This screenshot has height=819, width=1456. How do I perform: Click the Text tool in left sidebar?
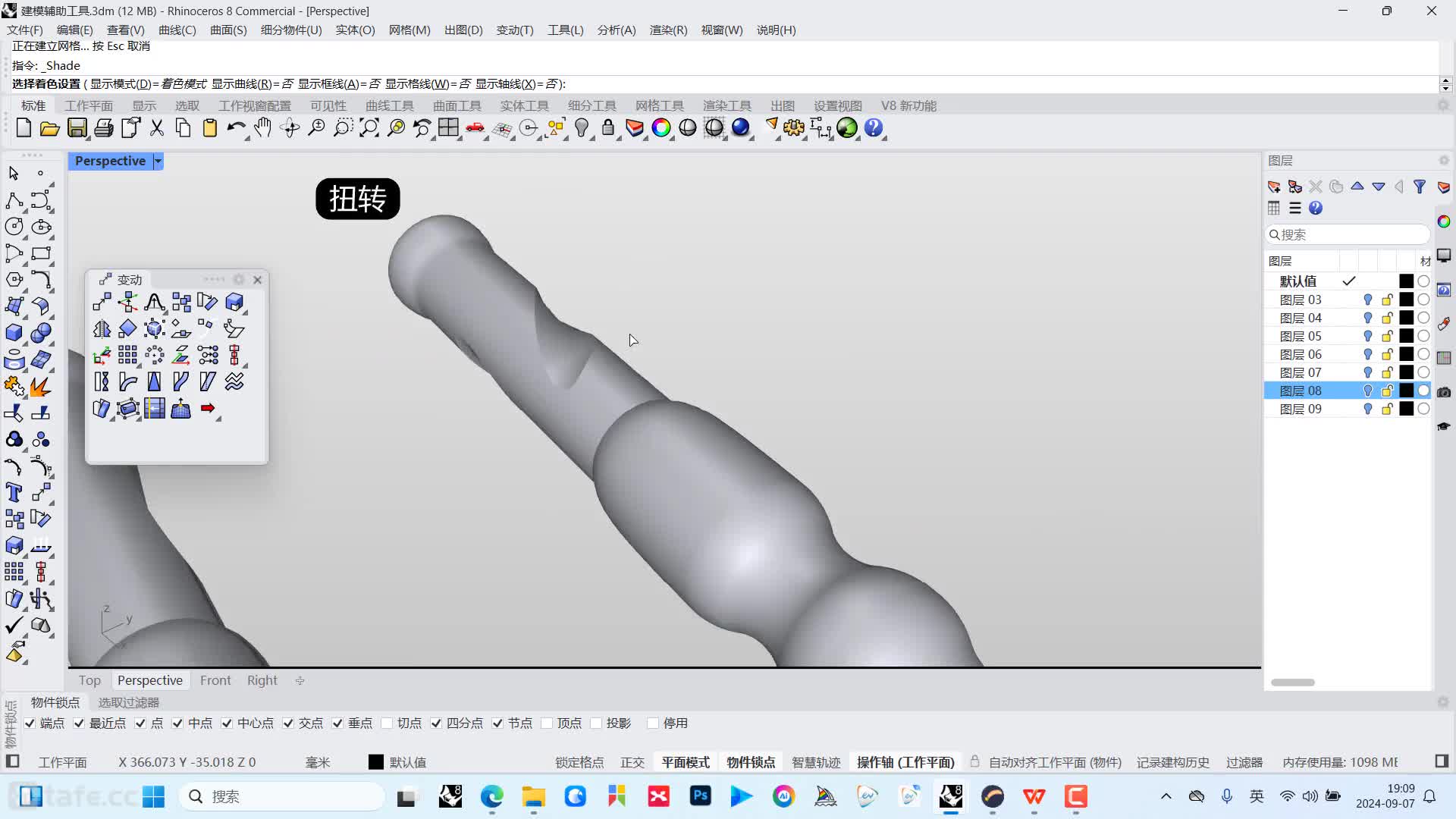(x=14, y=493)
